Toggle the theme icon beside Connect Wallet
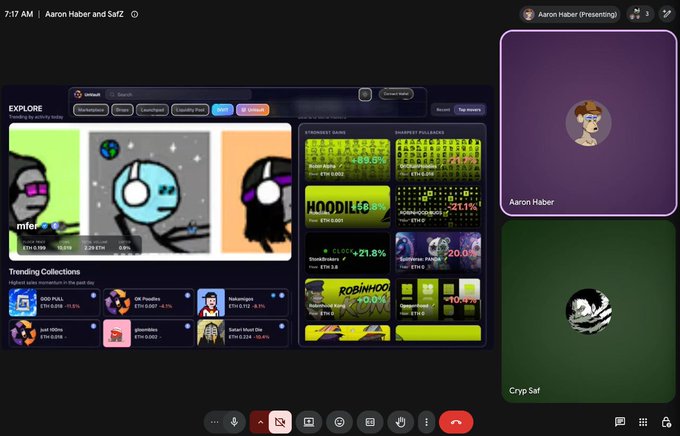Image resolution: width=680 pixels, height=436 pixels. [365, 94]
